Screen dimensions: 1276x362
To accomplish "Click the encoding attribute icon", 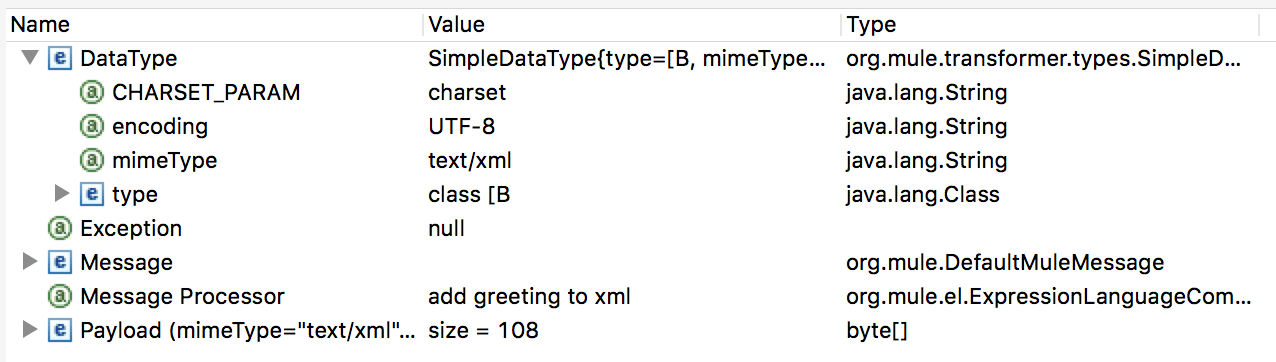I will [91, 127].
